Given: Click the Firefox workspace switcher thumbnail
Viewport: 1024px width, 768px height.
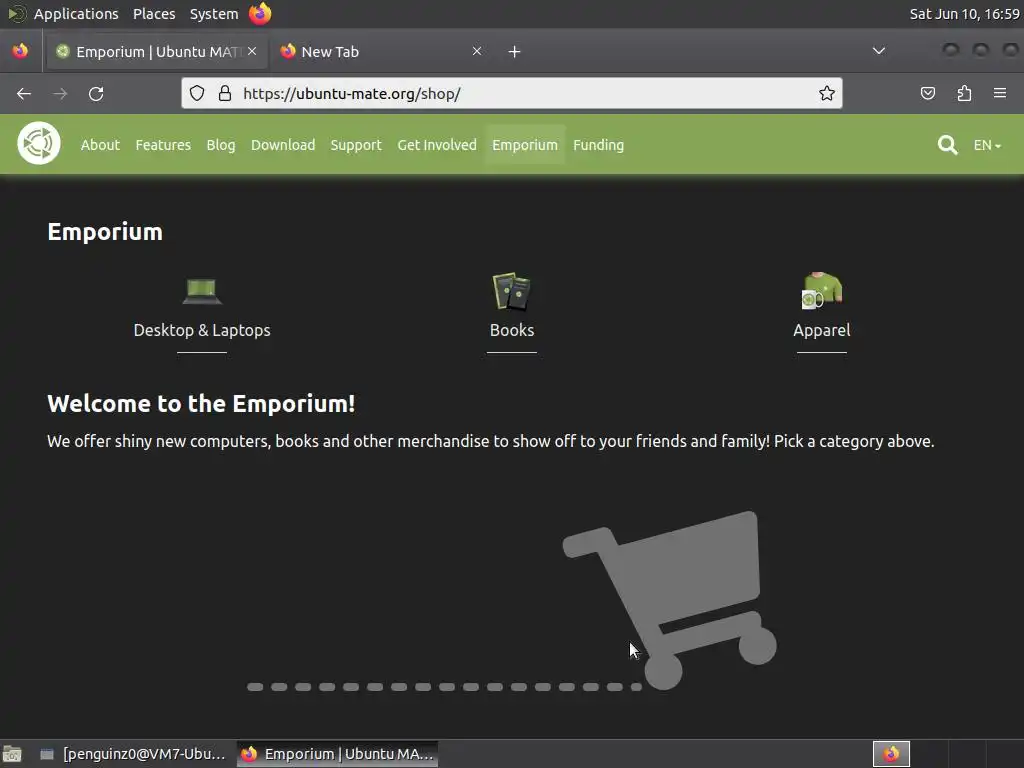Looking at the screenshot, I should tap(891, 754).
